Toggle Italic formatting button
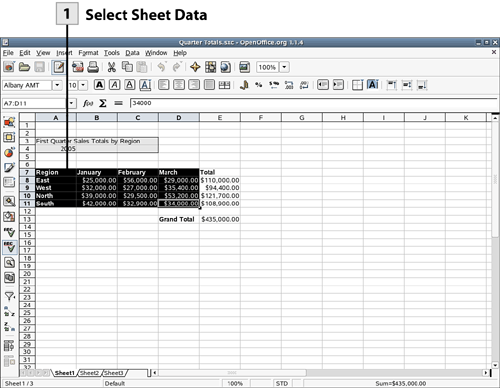Image resolution: width=500 pixels, height=388 pixels. tap(115, 85)
